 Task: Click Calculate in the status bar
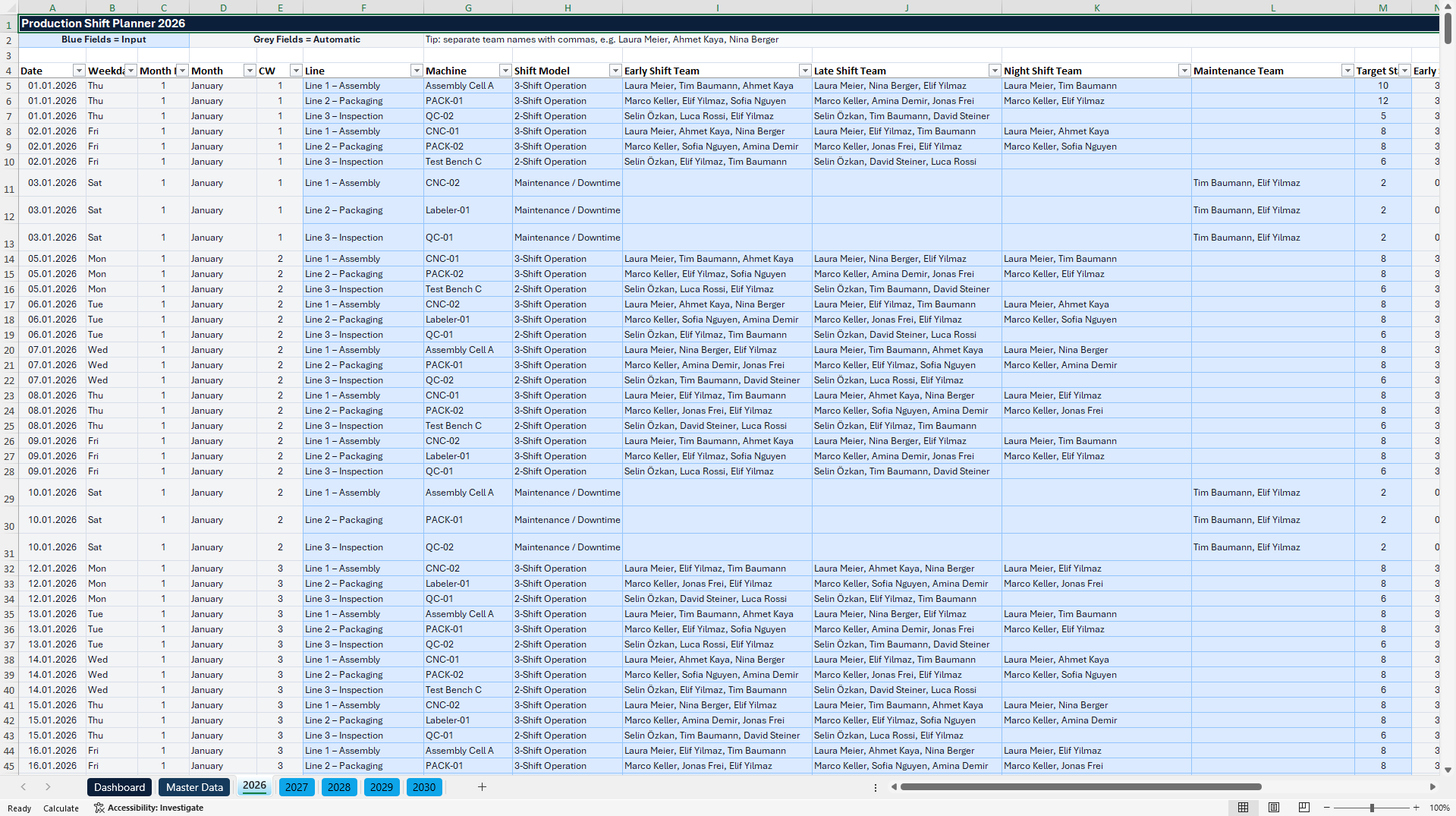click(61, 808)
